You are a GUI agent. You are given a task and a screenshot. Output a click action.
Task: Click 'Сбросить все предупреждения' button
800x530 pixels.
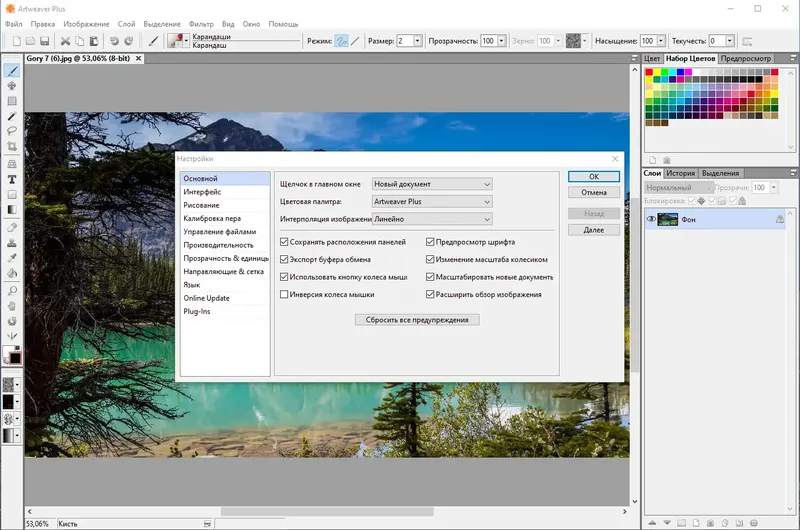pyautogui.click(x=417, y=320)
